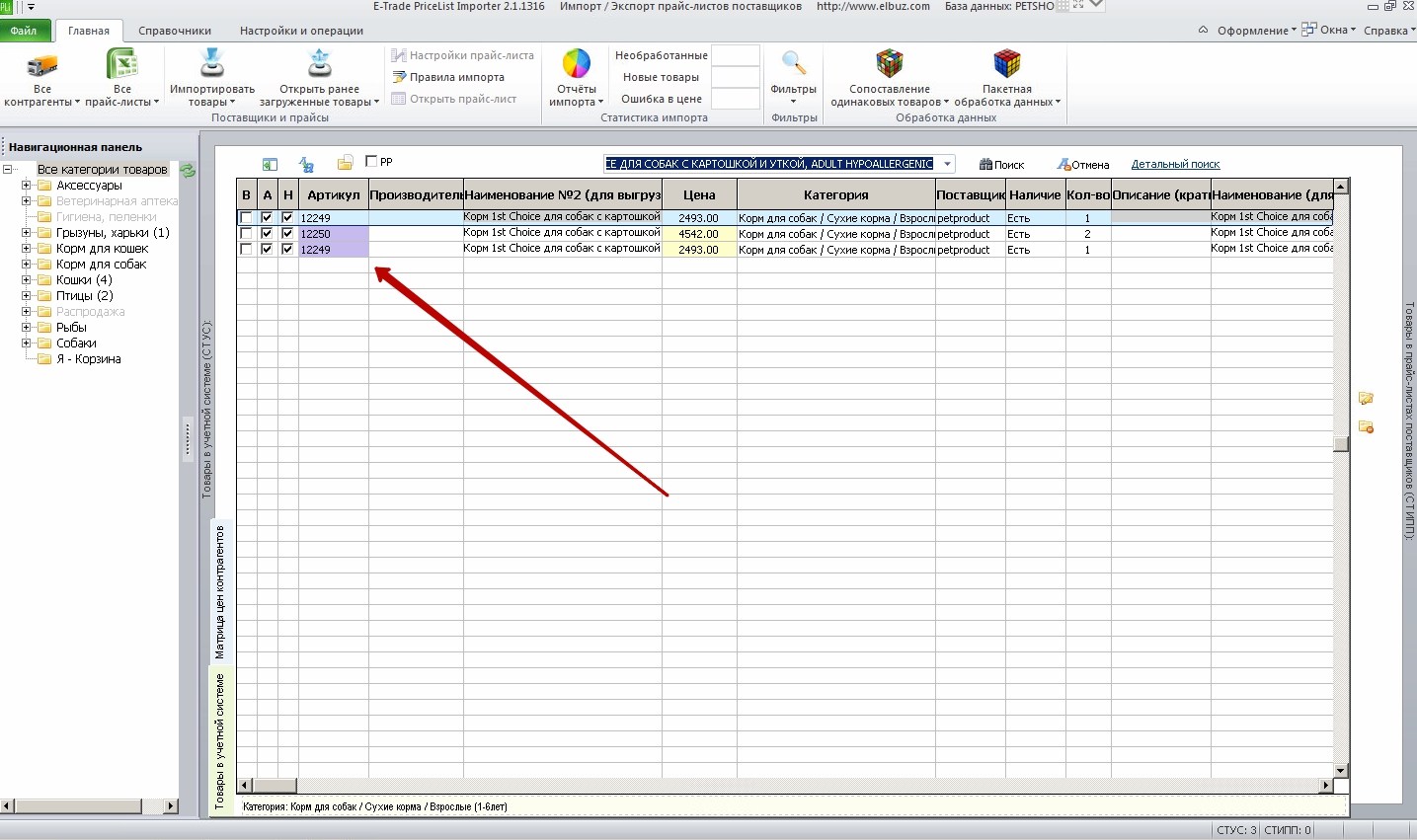Open the Оформление dropdown menu

pos(1256,31)
